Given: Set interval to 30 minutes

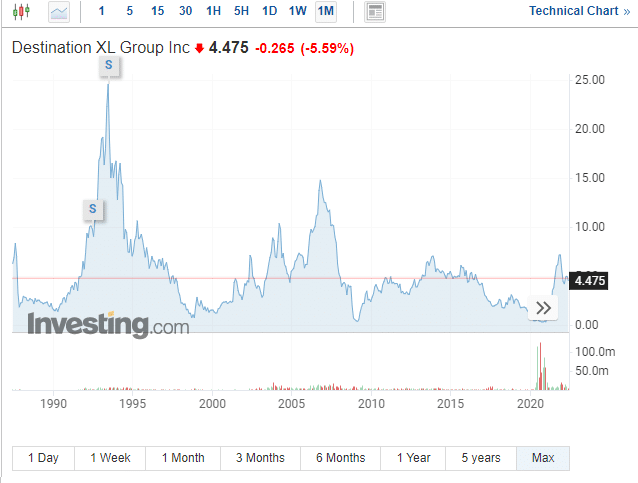Looking at the screenshot, I should [x=186, y=11].
